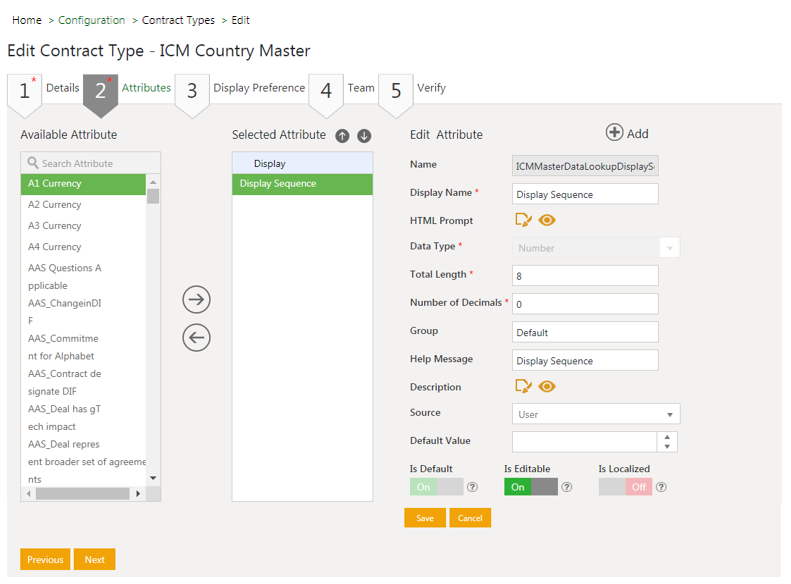The image size is (791, 584).
Task: Enable the Is Localized switch
Action: point(625,487)
